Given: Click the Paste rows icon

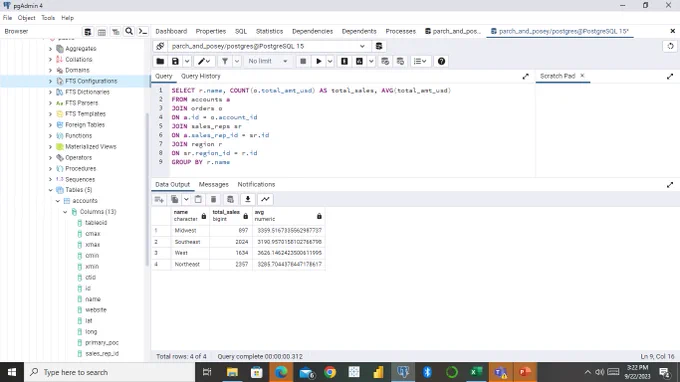Looking at the screenshot, I should point(198,199).
